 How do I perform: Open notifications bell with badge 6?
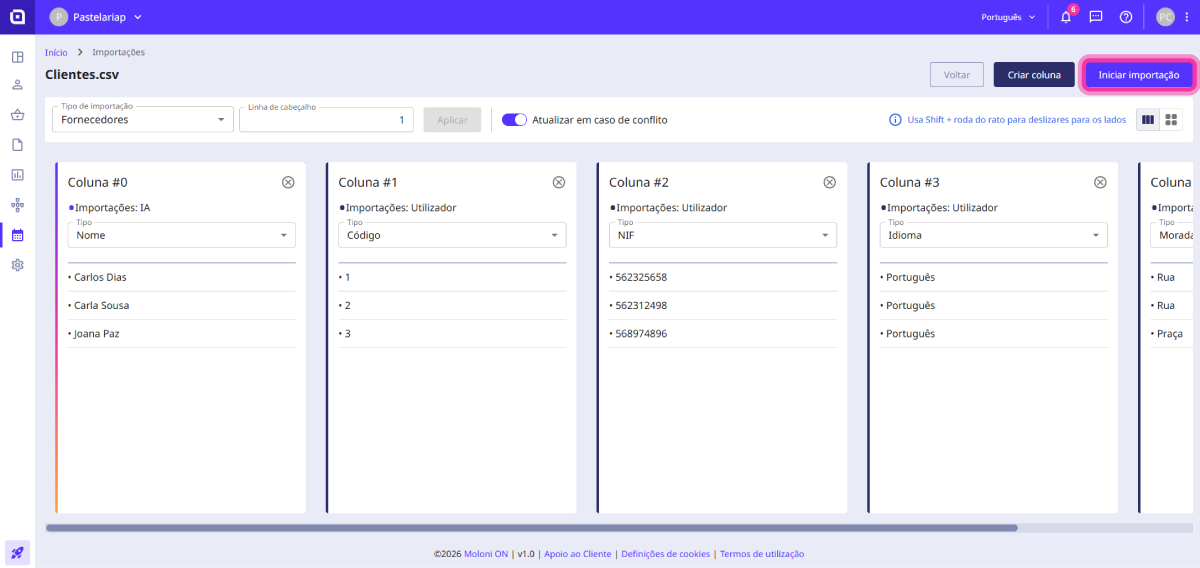click(x=1066, y=17)
